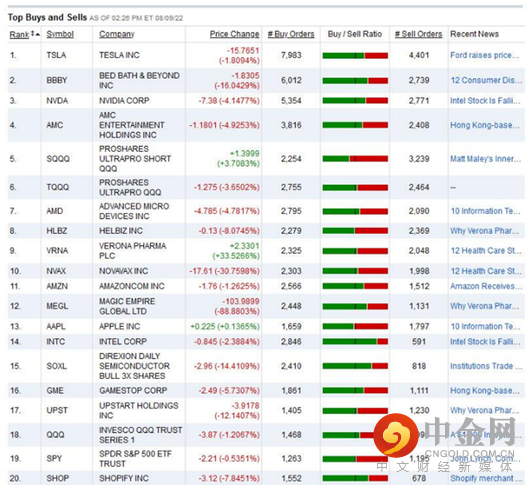Select the TSLA symbol
530x485 pixels.
[56, 55]
